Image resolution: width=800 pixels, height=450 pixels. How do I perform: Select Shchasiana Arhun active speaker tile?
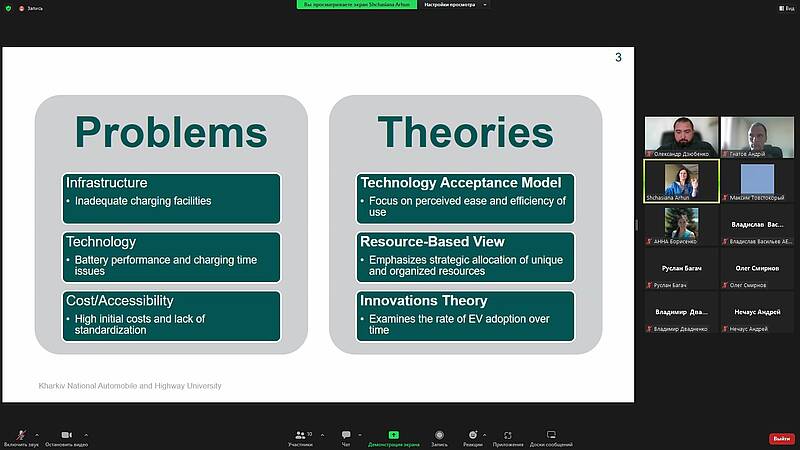[682, 181]
